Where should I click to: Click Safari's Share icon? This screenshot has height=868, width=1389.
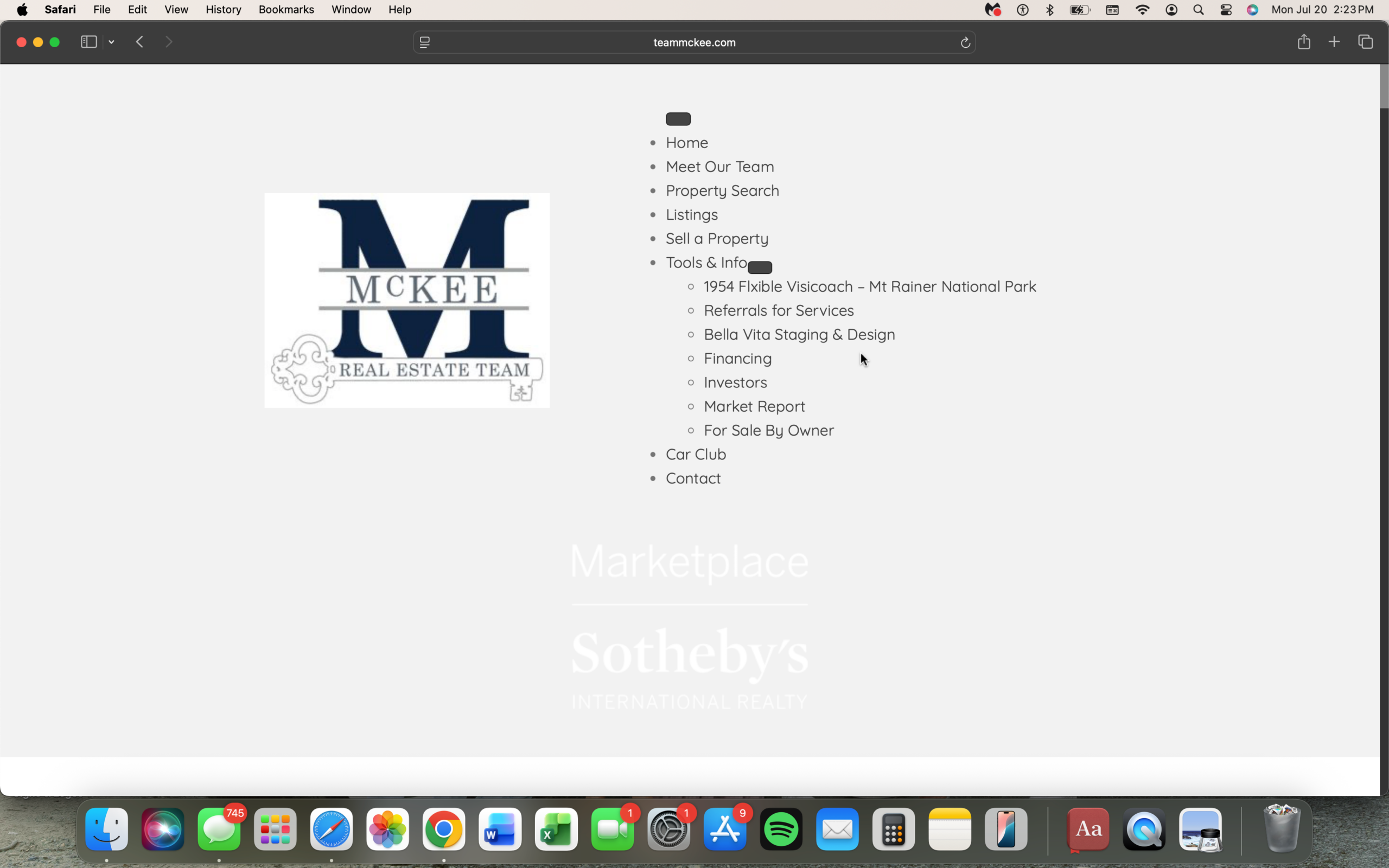pos(1304,41)
